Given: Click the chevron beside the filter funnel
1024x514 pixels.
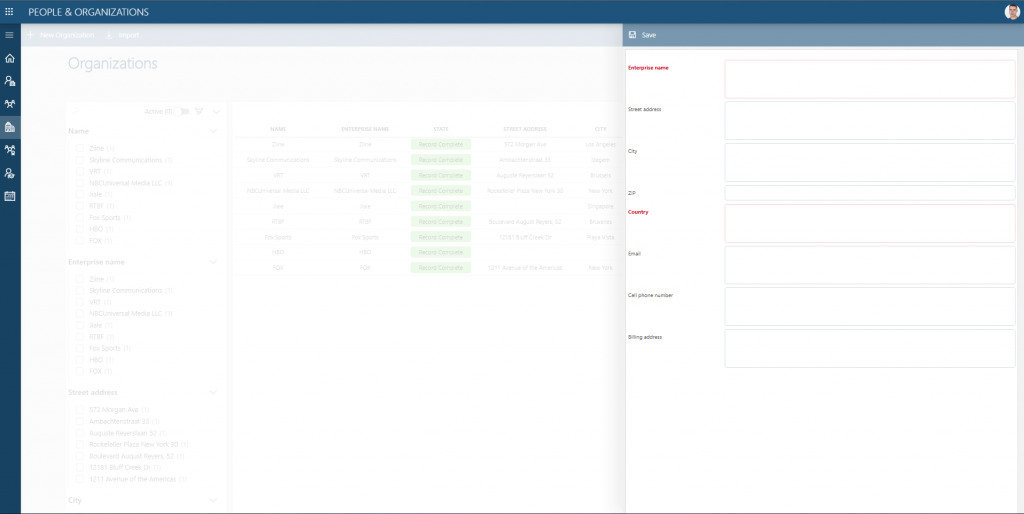Looking at the screenshot, I should point(216,112).
